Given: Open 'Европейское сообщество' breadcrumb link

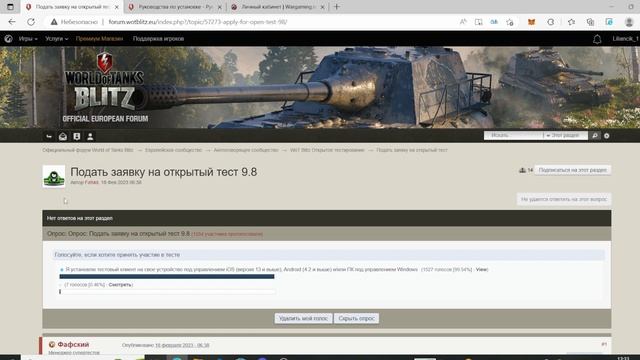Looking at the screenshot, I should pyautogui.click(x=173, y=150).
